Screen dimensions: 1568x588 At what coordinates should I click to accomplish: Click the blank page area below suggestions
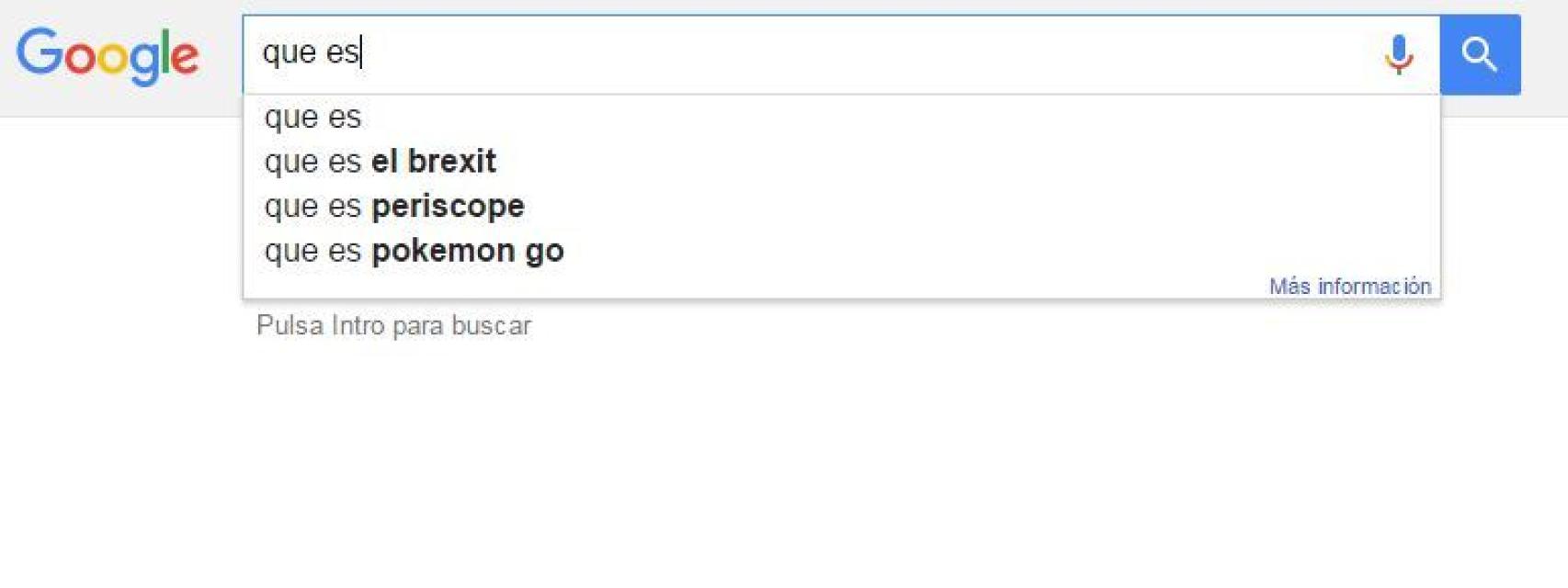781,459
